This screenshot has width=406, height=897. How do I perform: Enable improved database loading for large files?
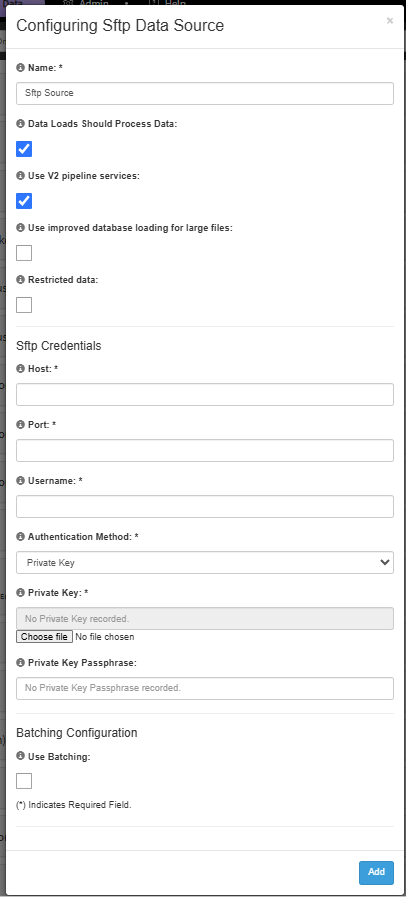point(24,253)
